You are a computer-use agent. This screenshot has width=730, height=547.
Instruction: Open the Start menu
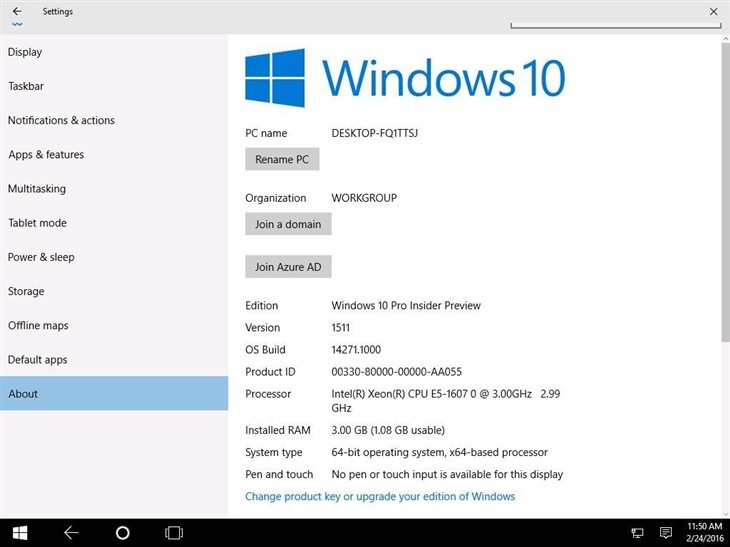[19, 532]
